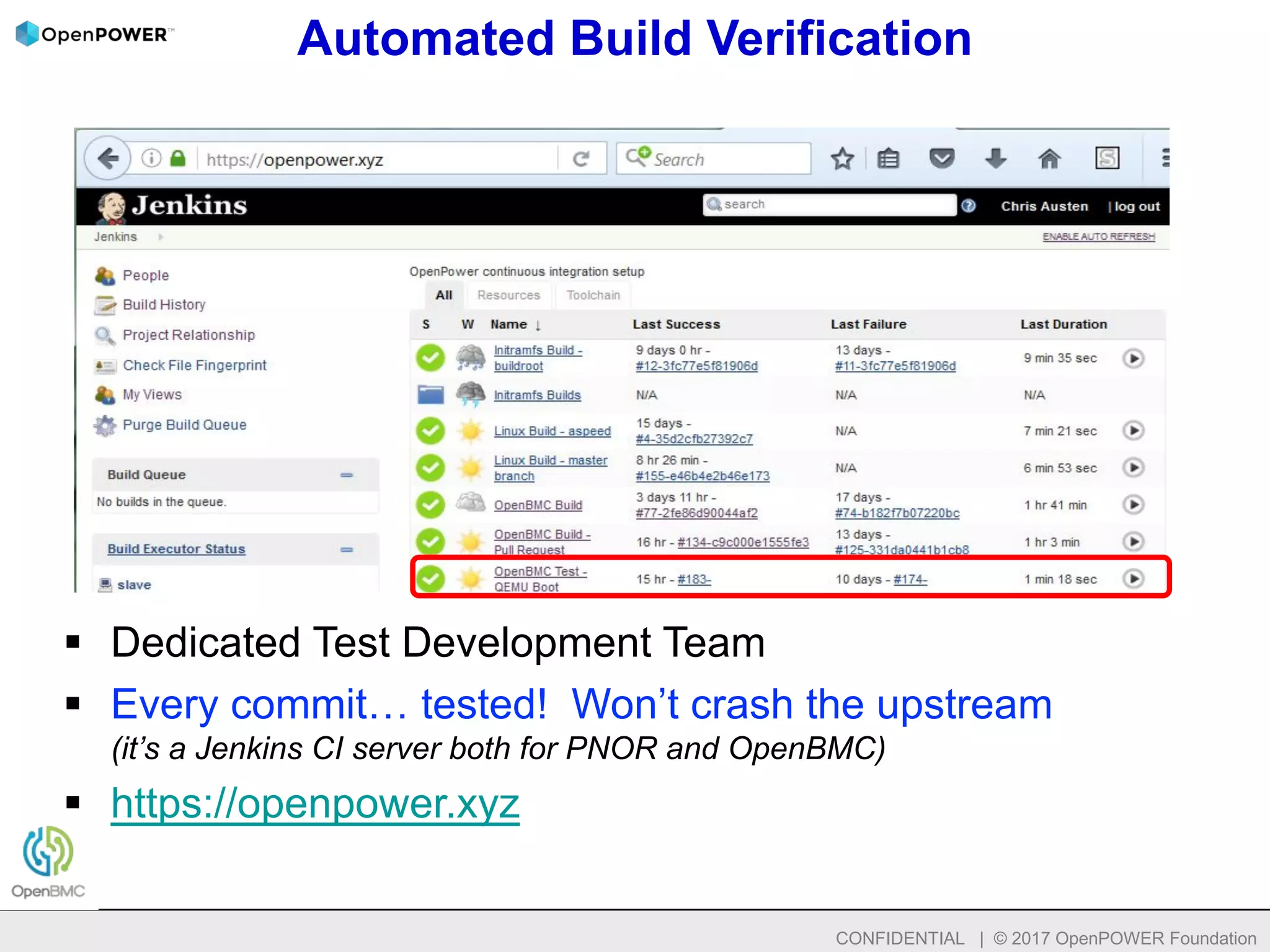1270x952 pixels.
Task: Collapse the Build Queue panel
Action: 347,475
